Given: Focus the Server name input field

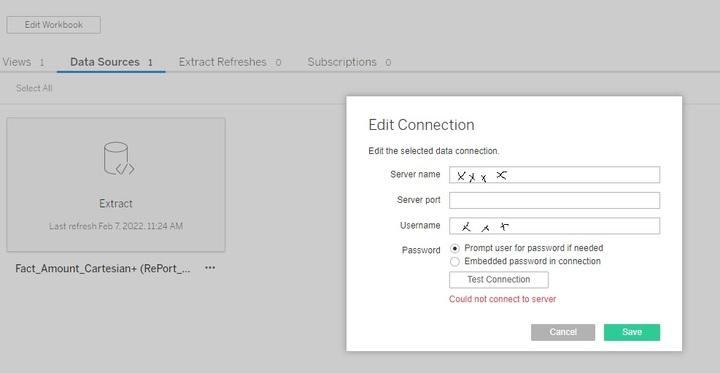Looking at the screenshot, I should [x=554, y=175].
